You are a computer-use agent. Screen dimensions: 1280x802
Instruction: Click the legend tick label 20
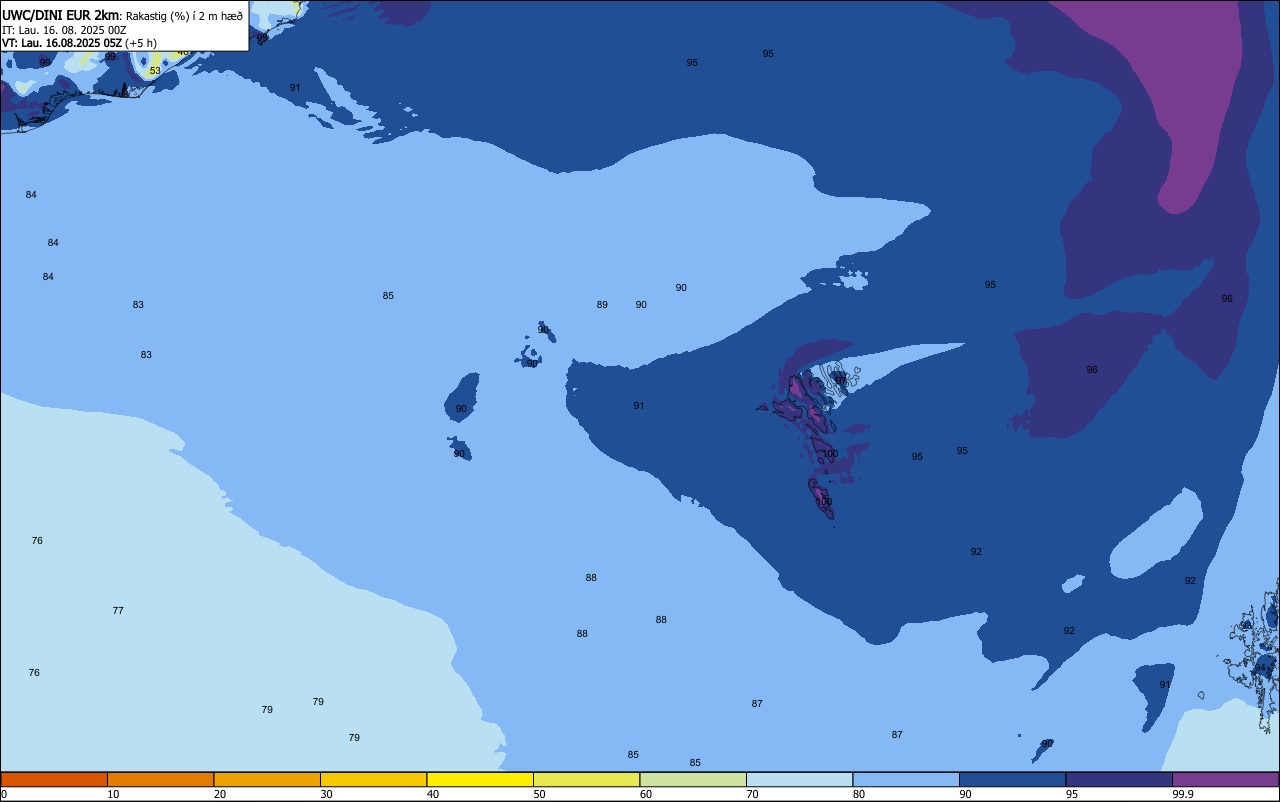pyautogui.click(x=220, y=794)
